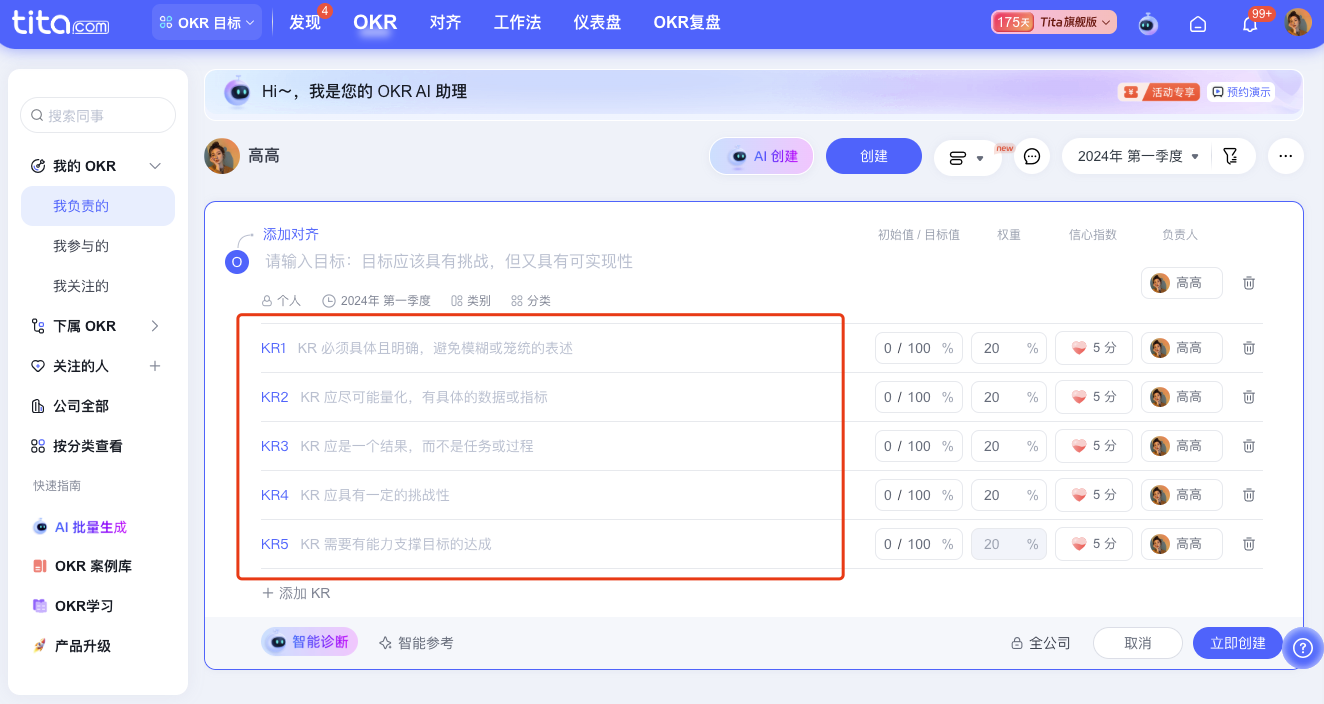Delete KR1 using its trash icon
Image resolution: width=1324 pixels, height=704 pixels.
tap(1249, 348)
